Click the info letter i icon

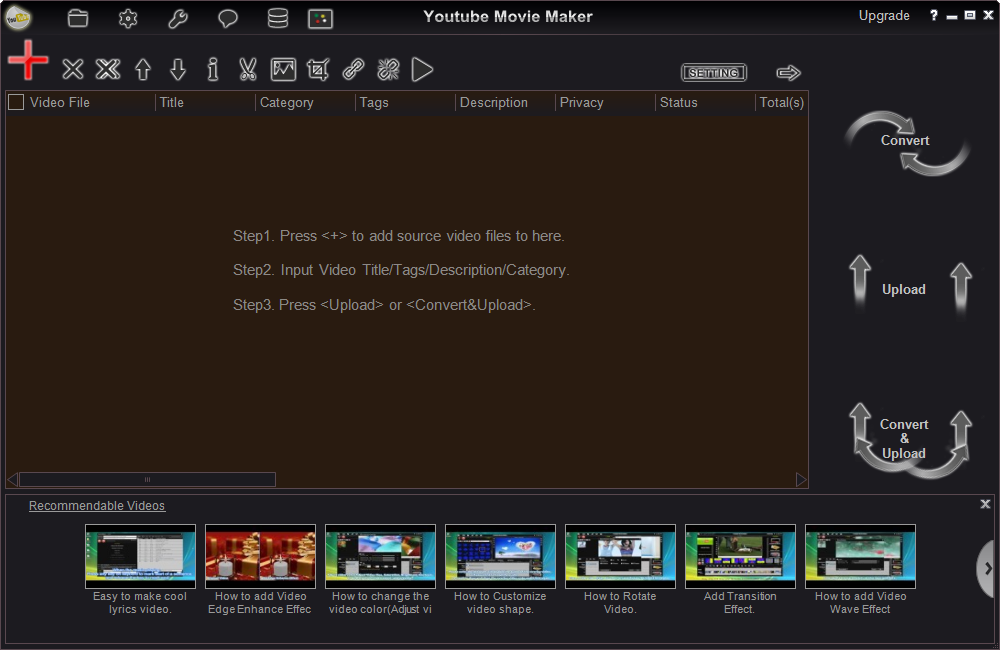click(212, 69)
